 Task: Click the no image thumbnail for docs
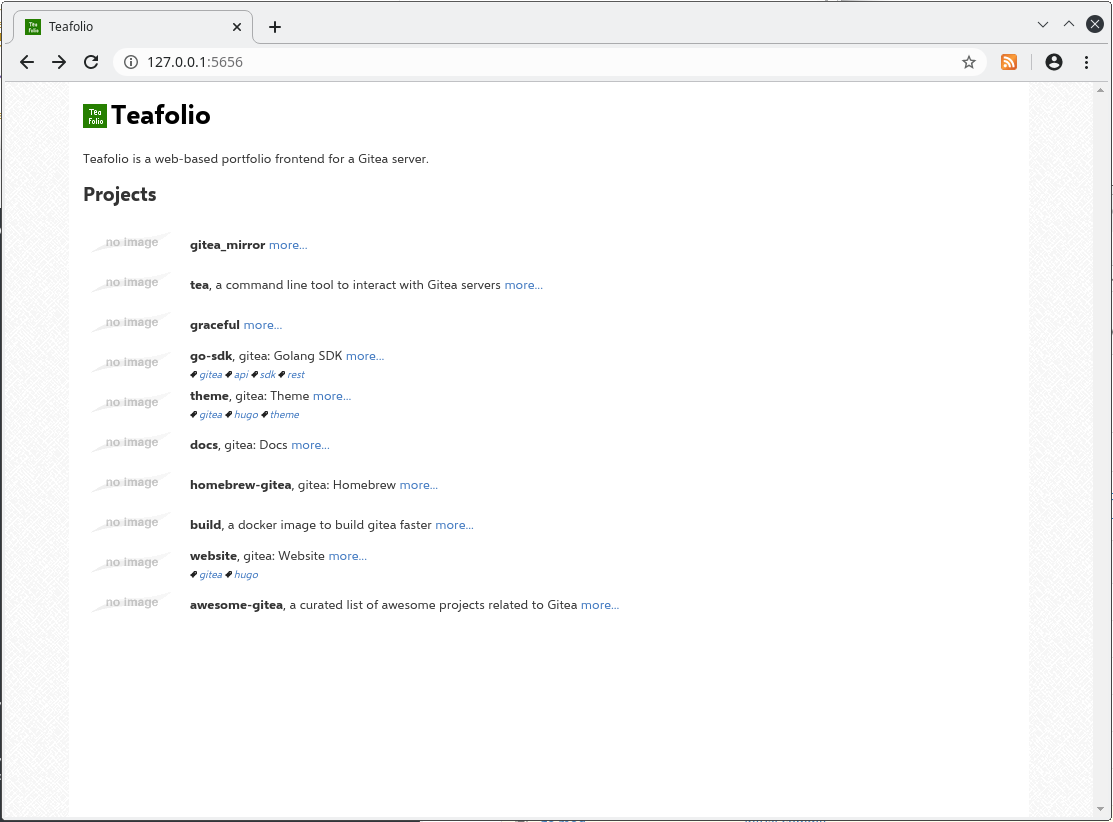tap(132, 443)
